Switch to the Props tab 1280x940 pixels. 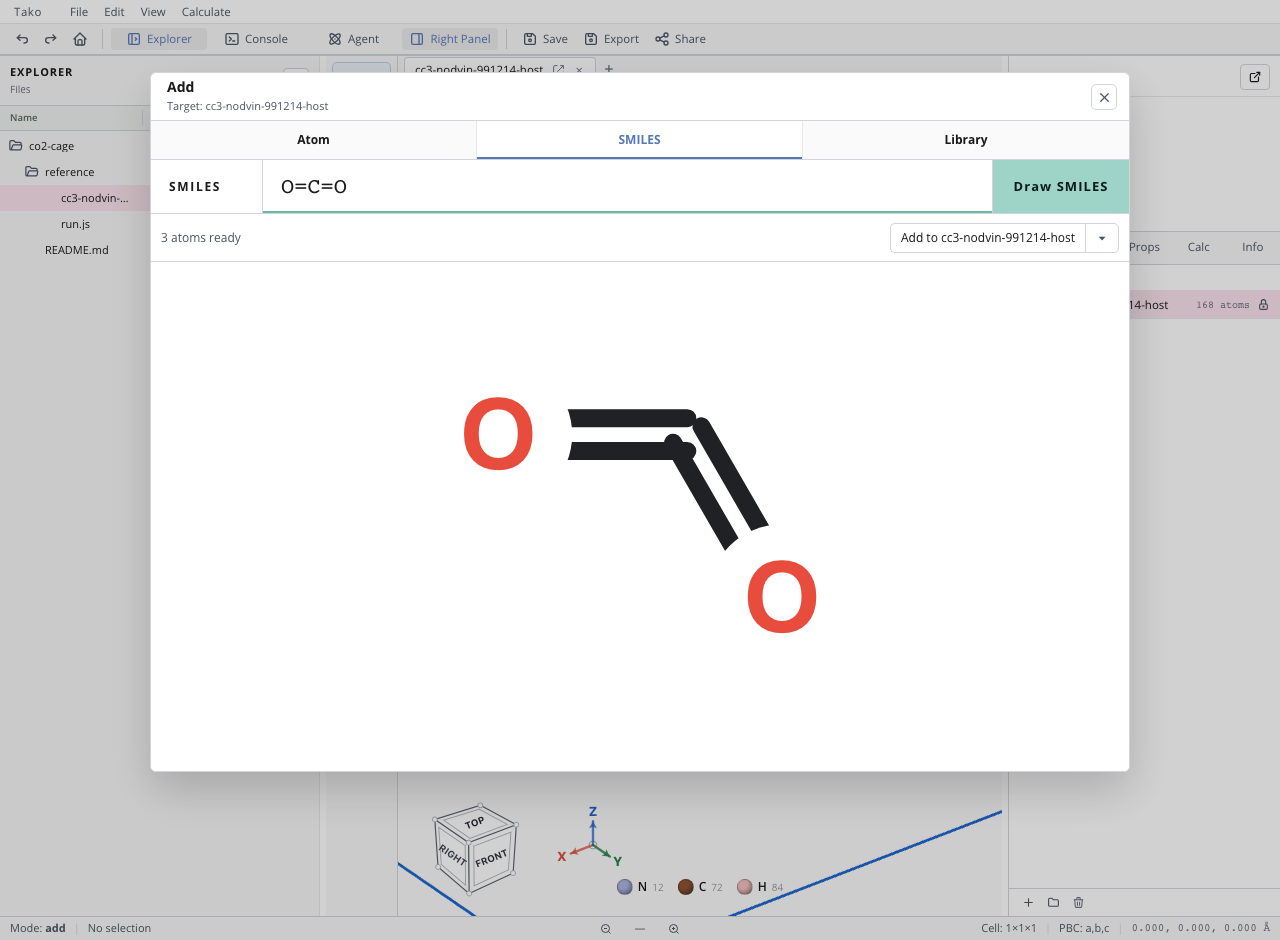pyautogui.click(x=1145, y=247)
